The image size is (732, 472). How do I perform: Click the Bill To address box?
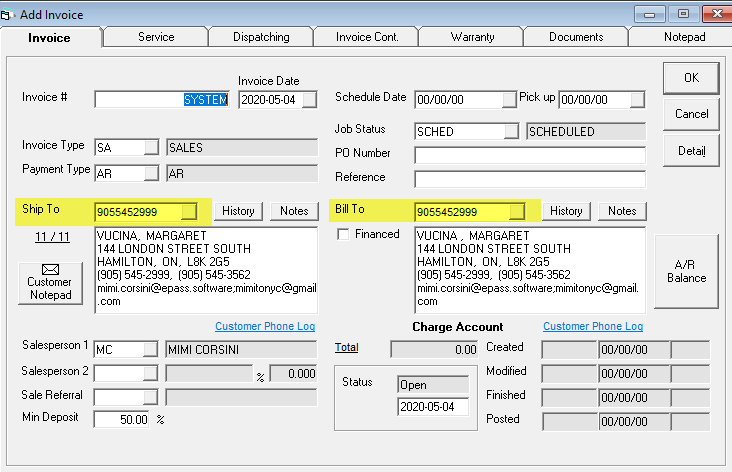click(530, 270)
